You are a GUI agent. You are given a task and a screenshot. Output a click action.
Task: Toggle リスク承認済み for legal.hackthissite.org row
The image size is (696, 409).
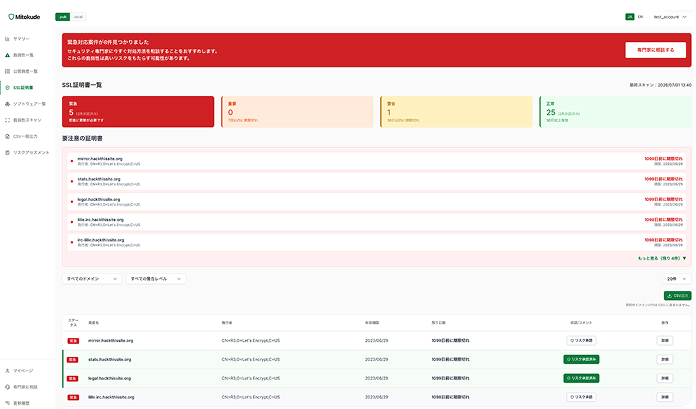(581, 378)
